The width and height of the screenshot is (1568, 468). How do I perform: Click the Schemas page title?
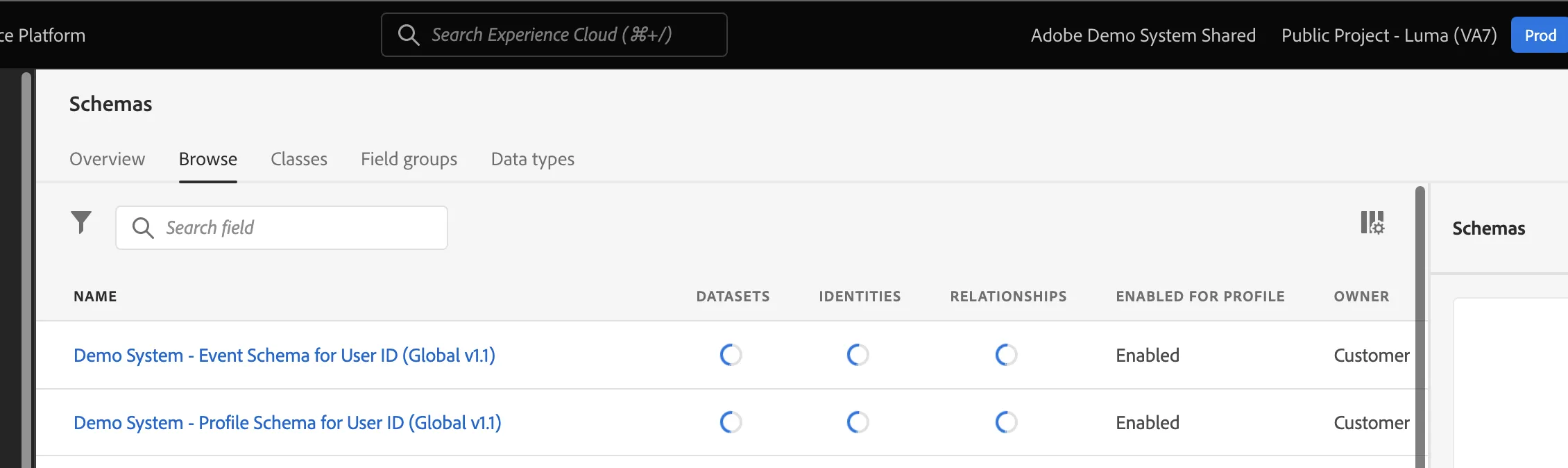coord(110,104)
